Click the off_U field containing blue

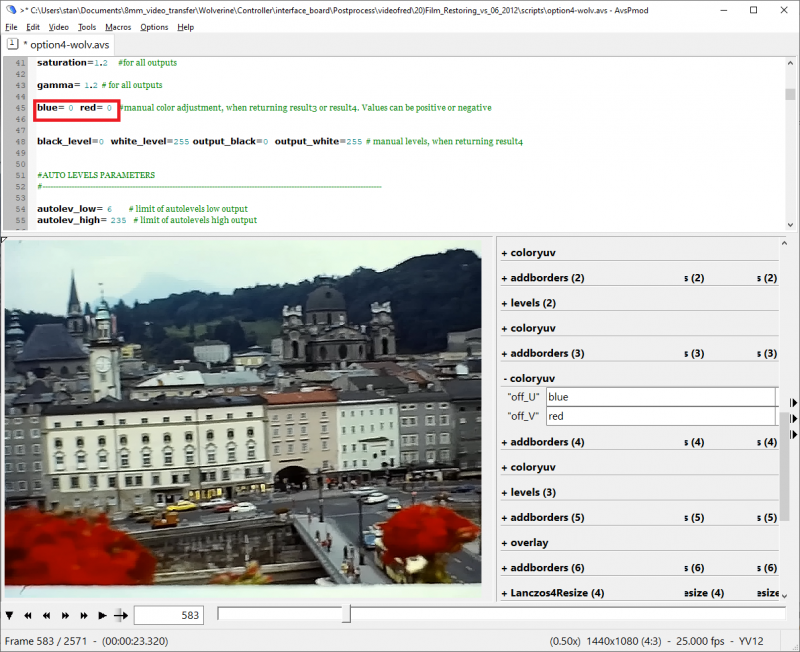pos(661,397)
